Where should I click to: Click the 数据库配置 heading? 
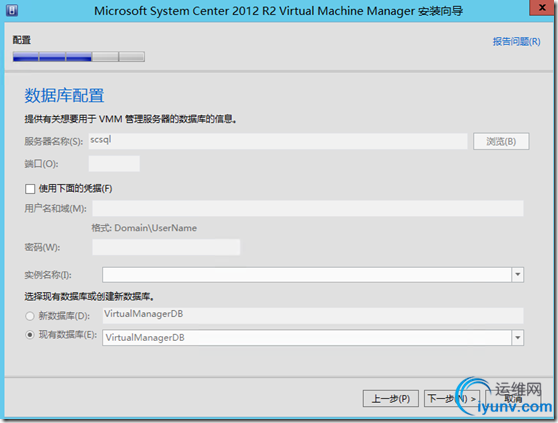pos(64,95)
